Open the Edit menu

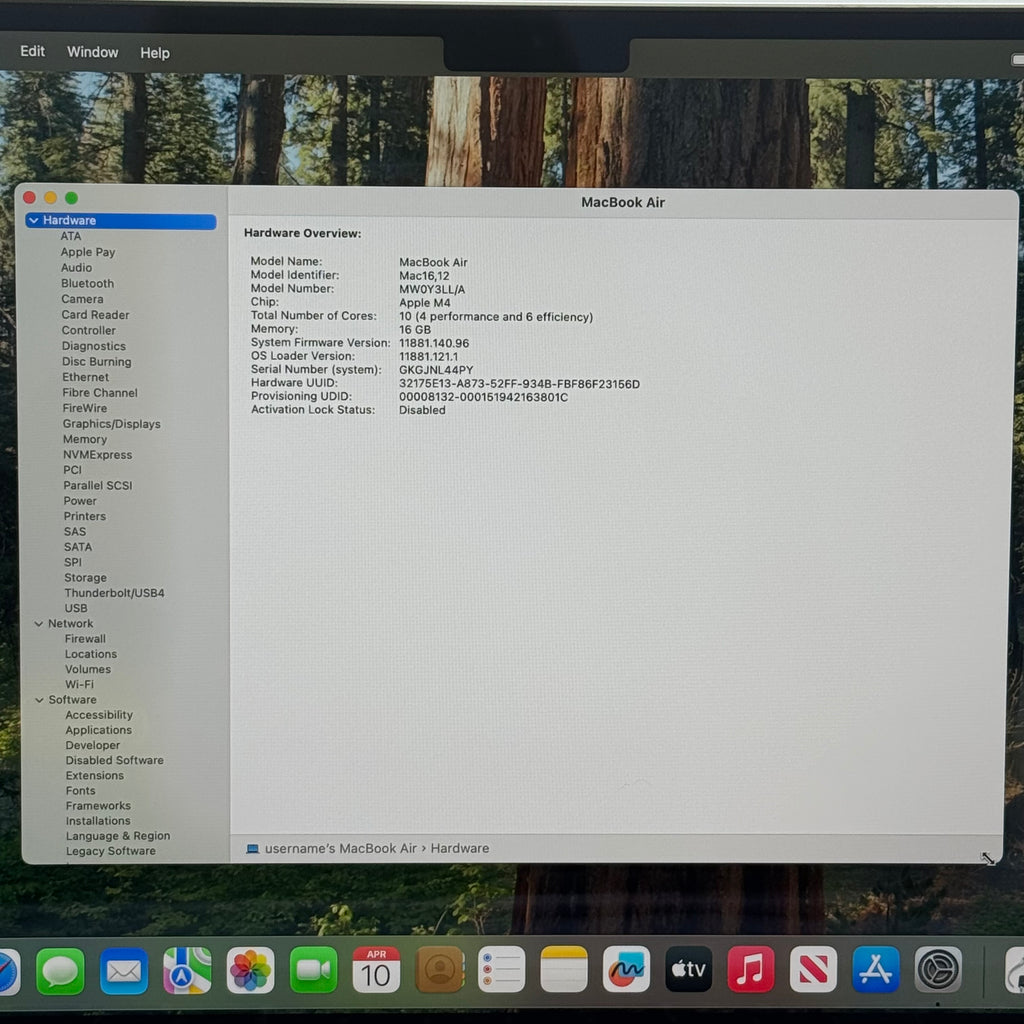(33, 51)
